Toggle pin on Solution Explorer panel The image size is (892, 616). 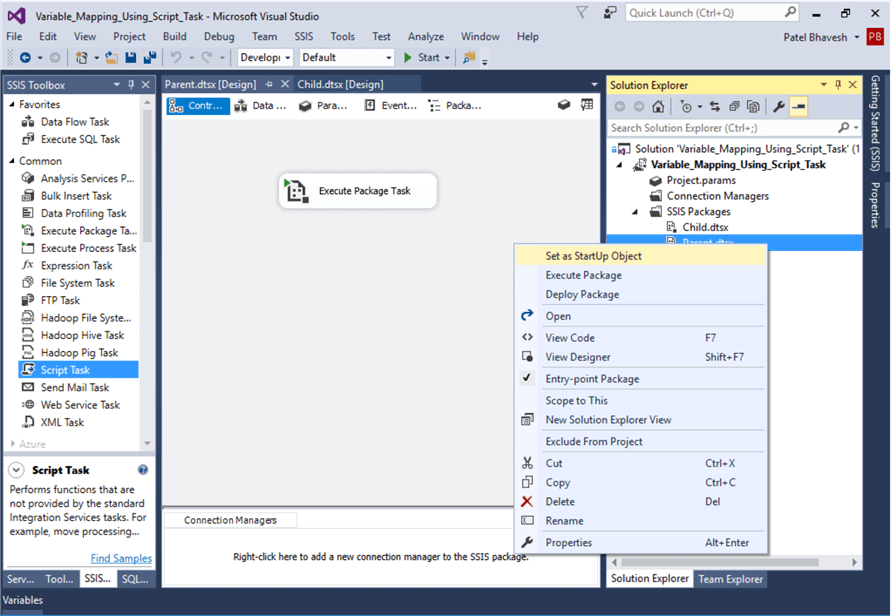(x=838, y=85)
